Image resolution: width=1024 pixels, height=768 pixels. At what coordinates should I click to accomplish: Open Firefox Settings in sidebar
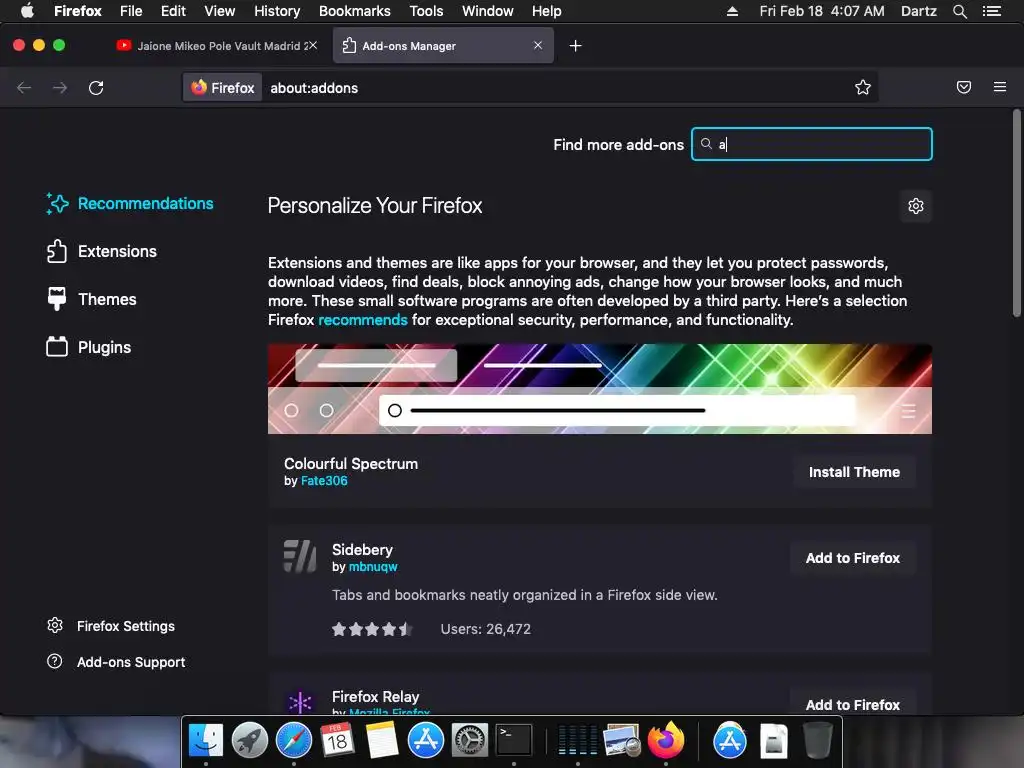[x=111, y=626]
